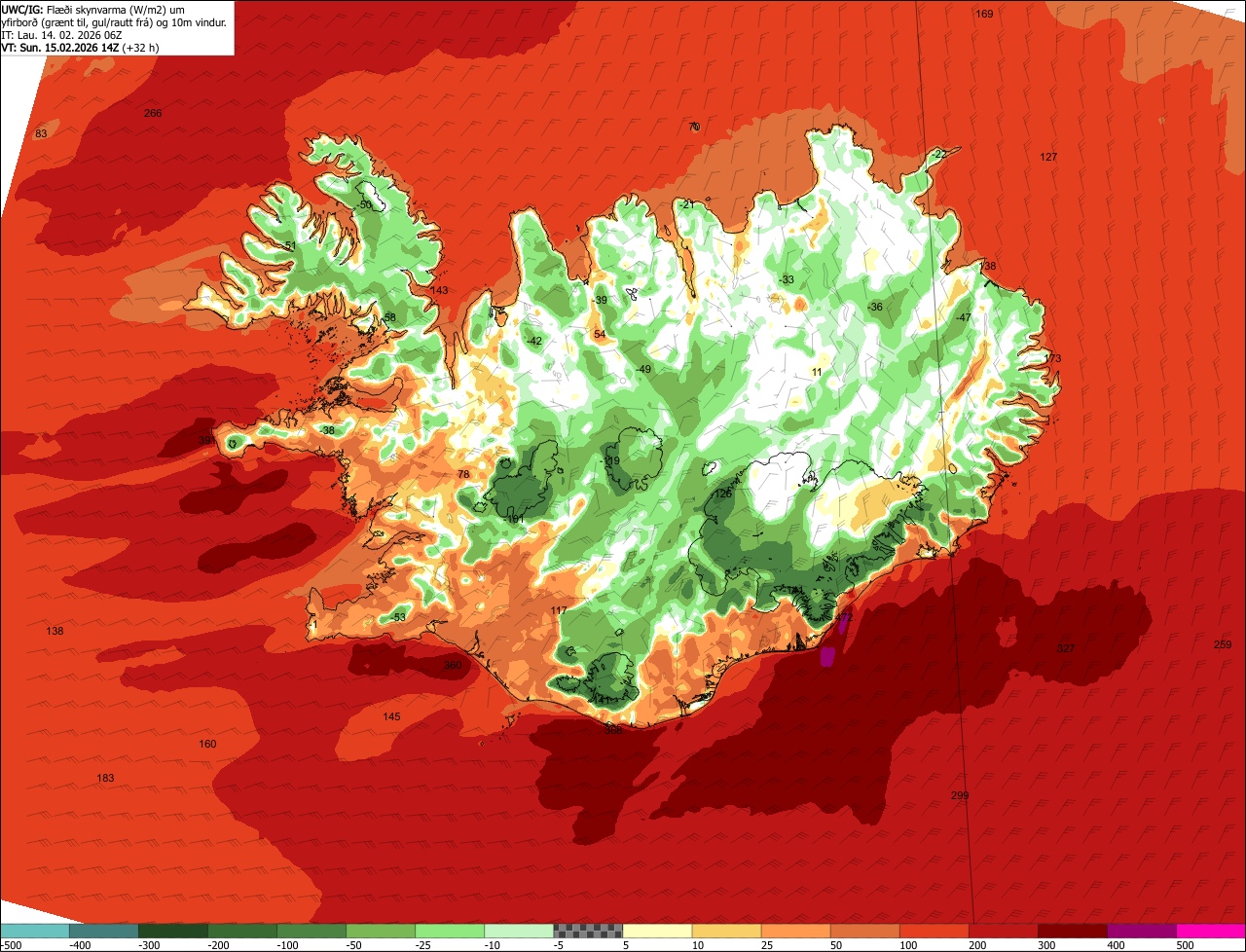Click the purple 400 to 500 legend swatch

coord(1141,931)
